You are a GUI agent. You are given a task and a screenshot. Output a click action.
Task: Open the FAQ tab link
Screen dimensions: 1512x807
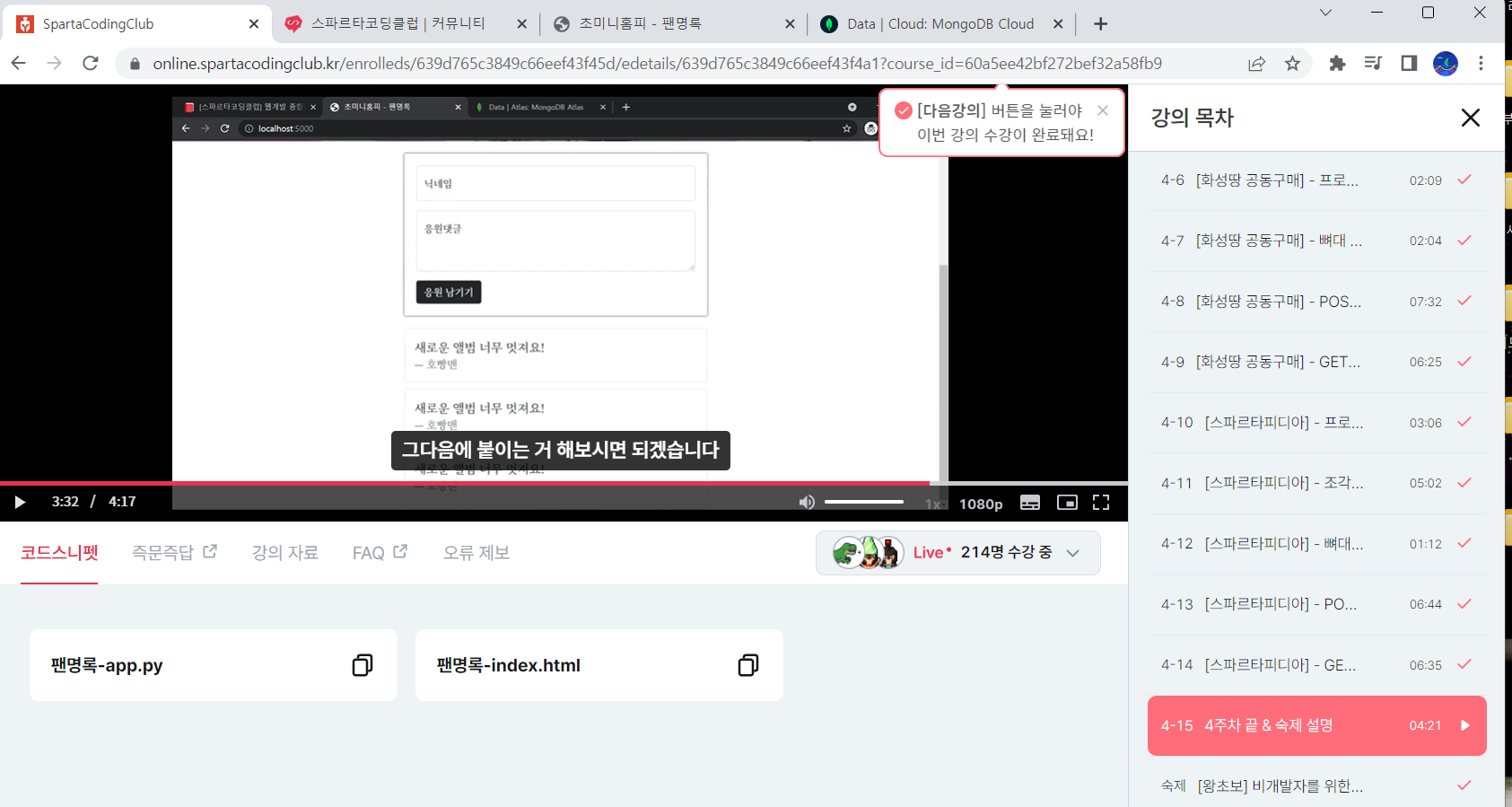[x=380, y=553]
